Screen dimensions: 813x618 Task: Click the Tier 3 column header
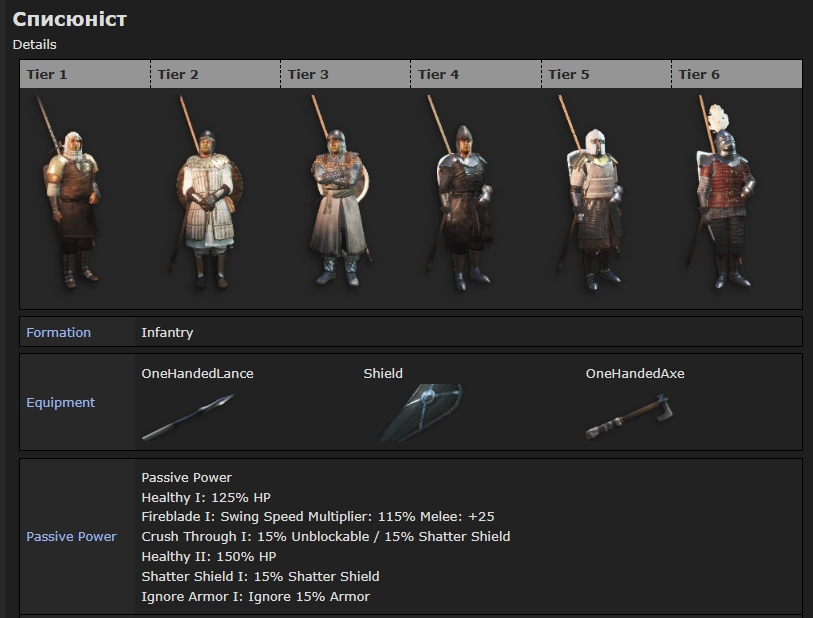point(308,74)
